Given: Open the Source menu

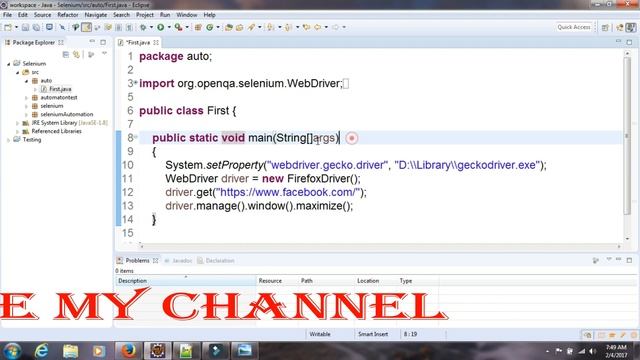Looking at the screenshot, I should [42, 15].
